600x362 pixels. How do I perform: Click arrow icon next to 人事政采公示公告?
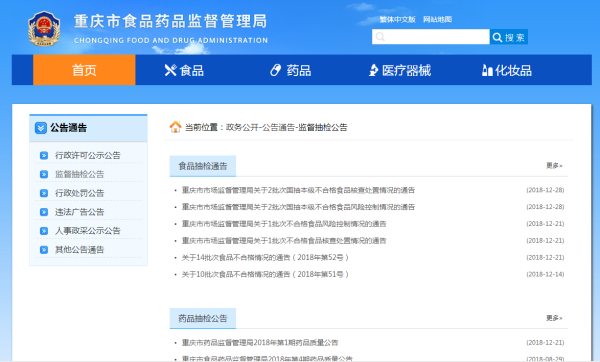44,231
